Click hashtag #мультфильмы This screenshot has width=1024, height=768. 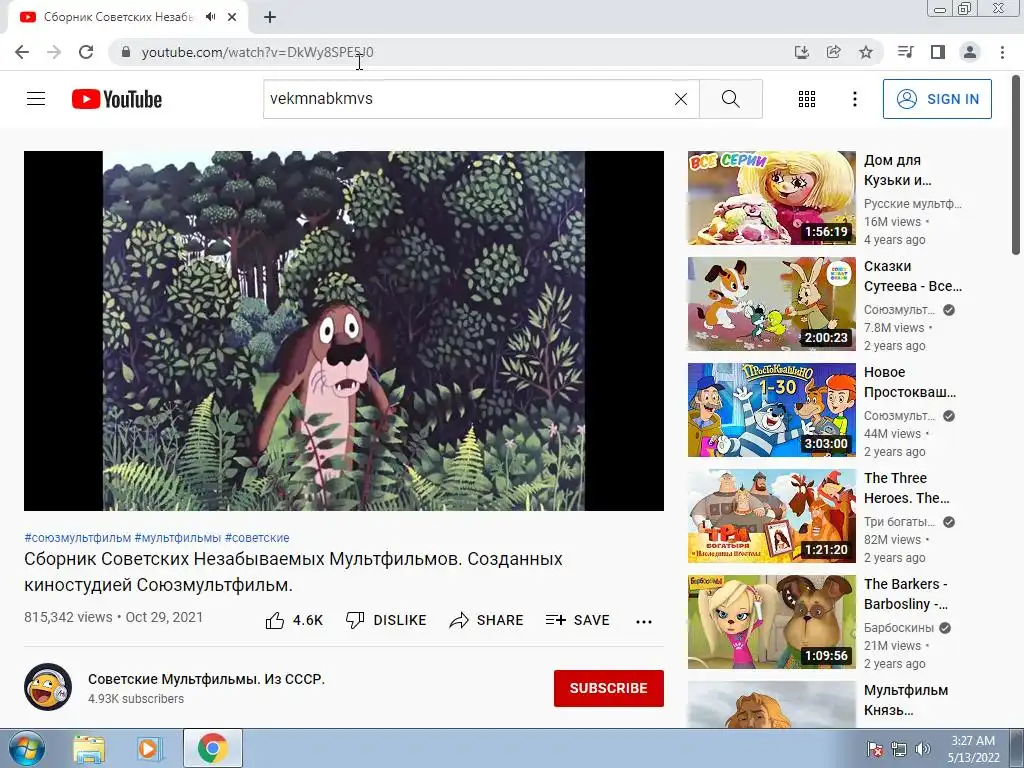point(178,538)
